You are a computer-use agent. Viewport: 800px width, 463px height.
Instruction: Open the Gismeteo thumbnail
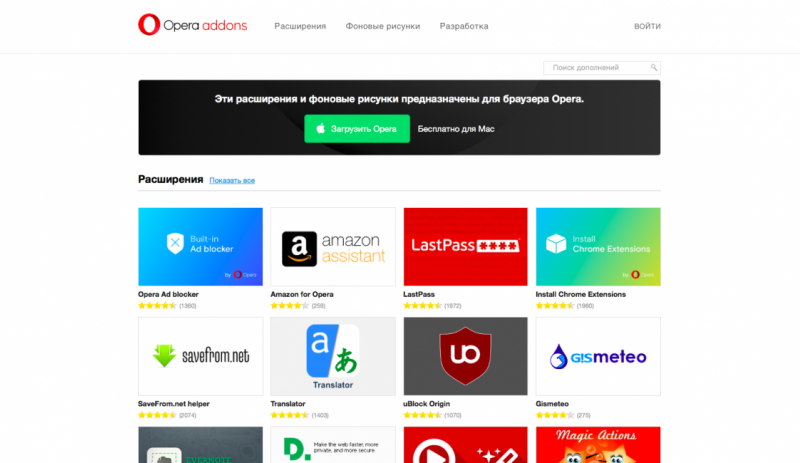[598, 356]
